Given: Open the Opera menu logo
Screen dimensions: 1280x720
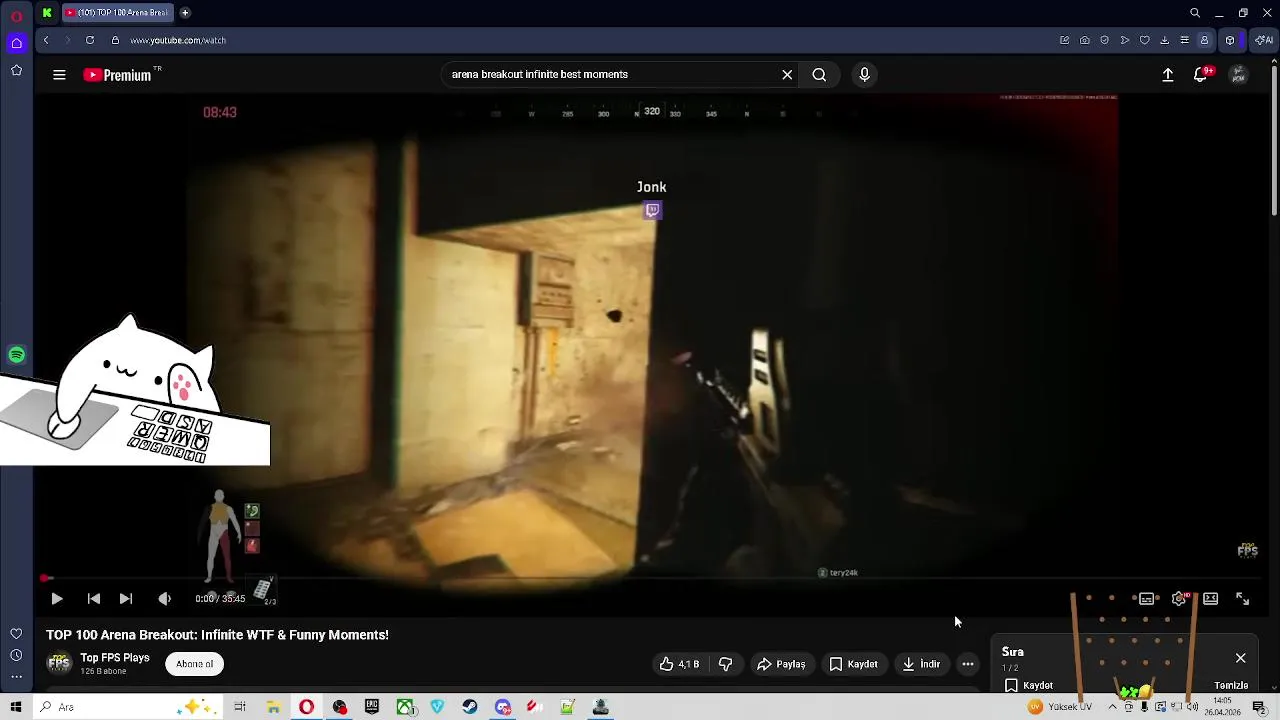Looking at the screenshot, I should click(x=16, y=15).
